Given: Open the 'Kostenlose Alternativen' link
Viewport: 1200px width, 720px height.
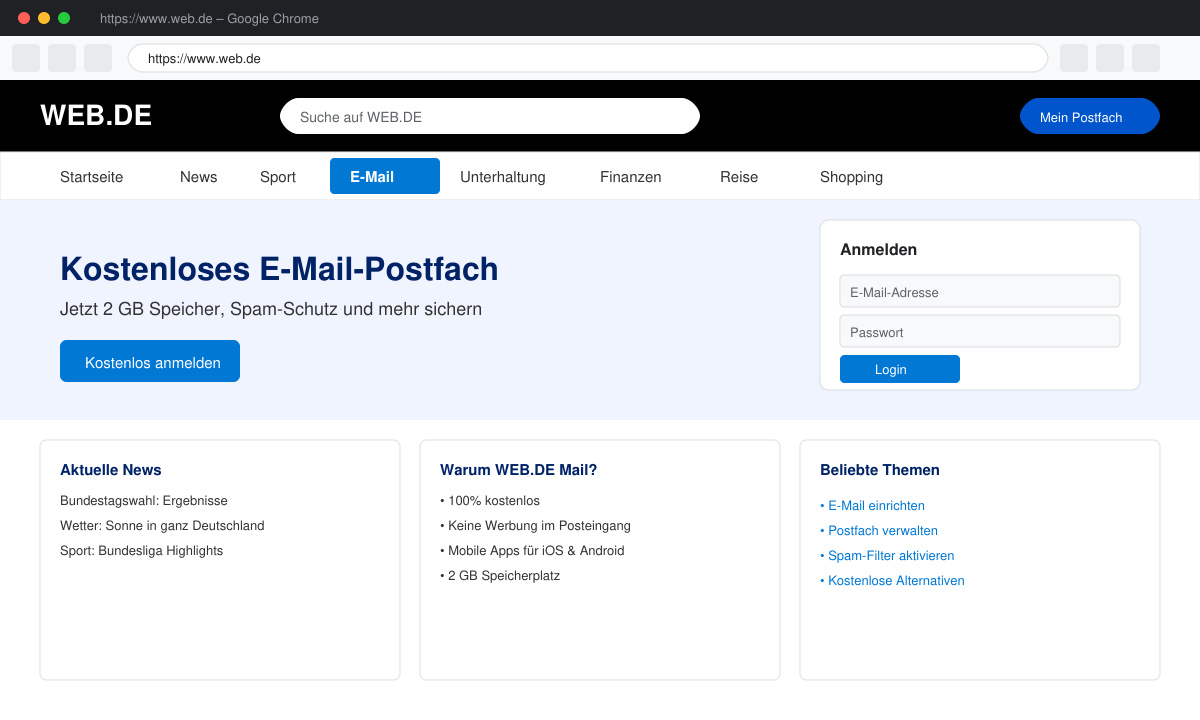Looking at the screenshot, I should pos(892,580).
